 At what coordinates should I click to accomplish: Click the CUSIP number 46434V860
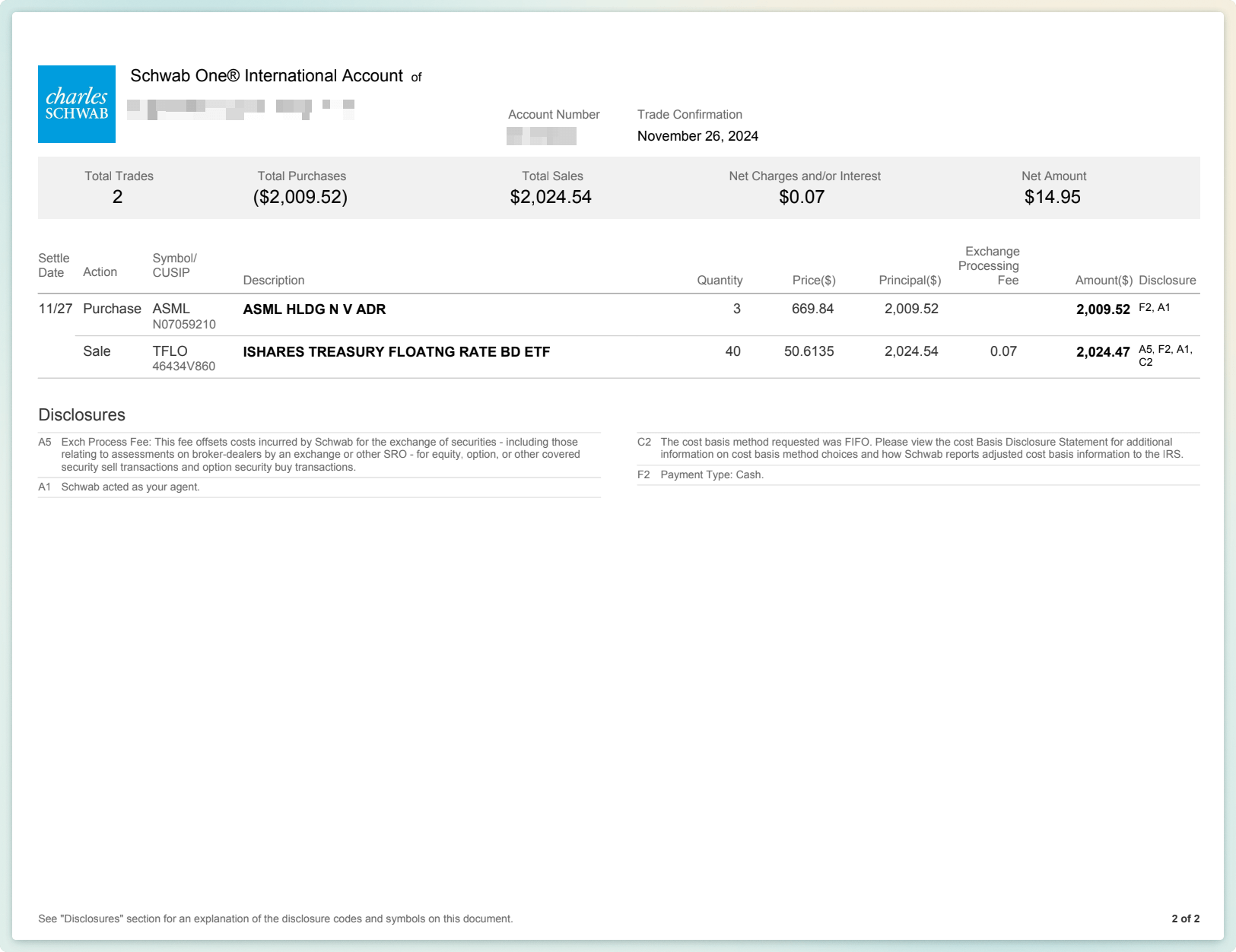point(184,367)
